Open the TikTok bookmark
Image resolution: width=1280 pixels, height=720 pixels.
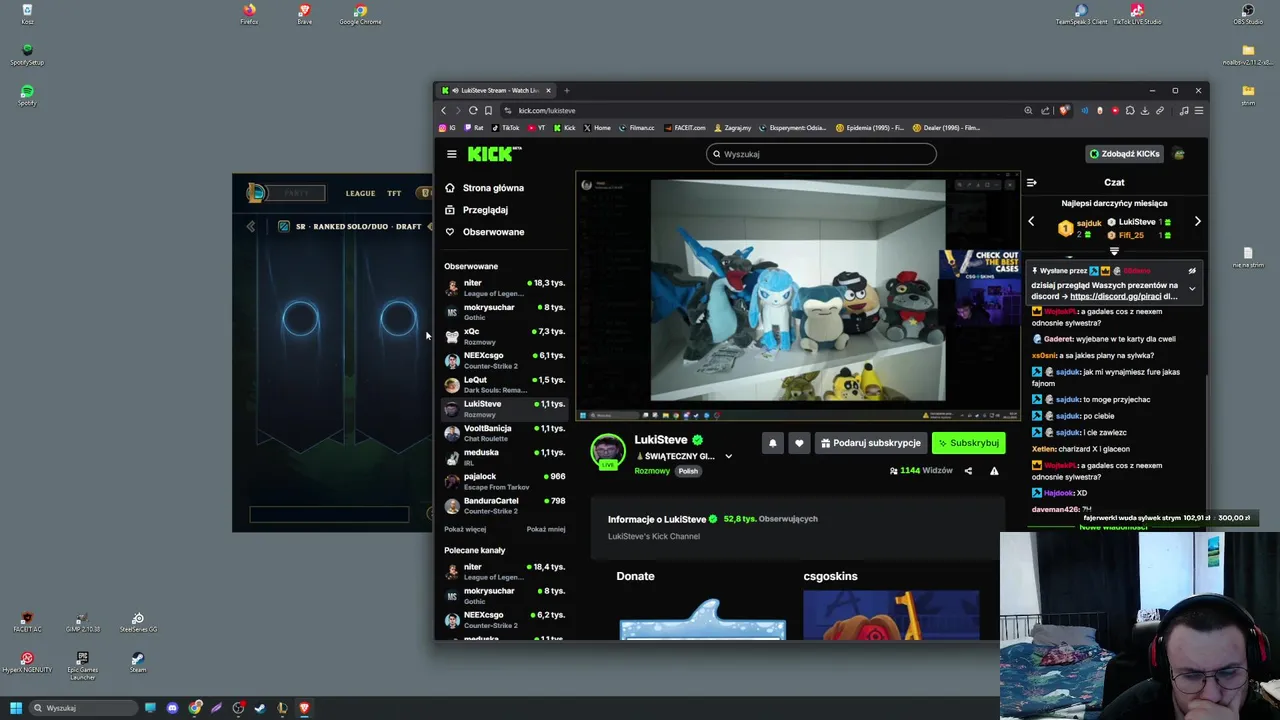[x=505, y=128]
